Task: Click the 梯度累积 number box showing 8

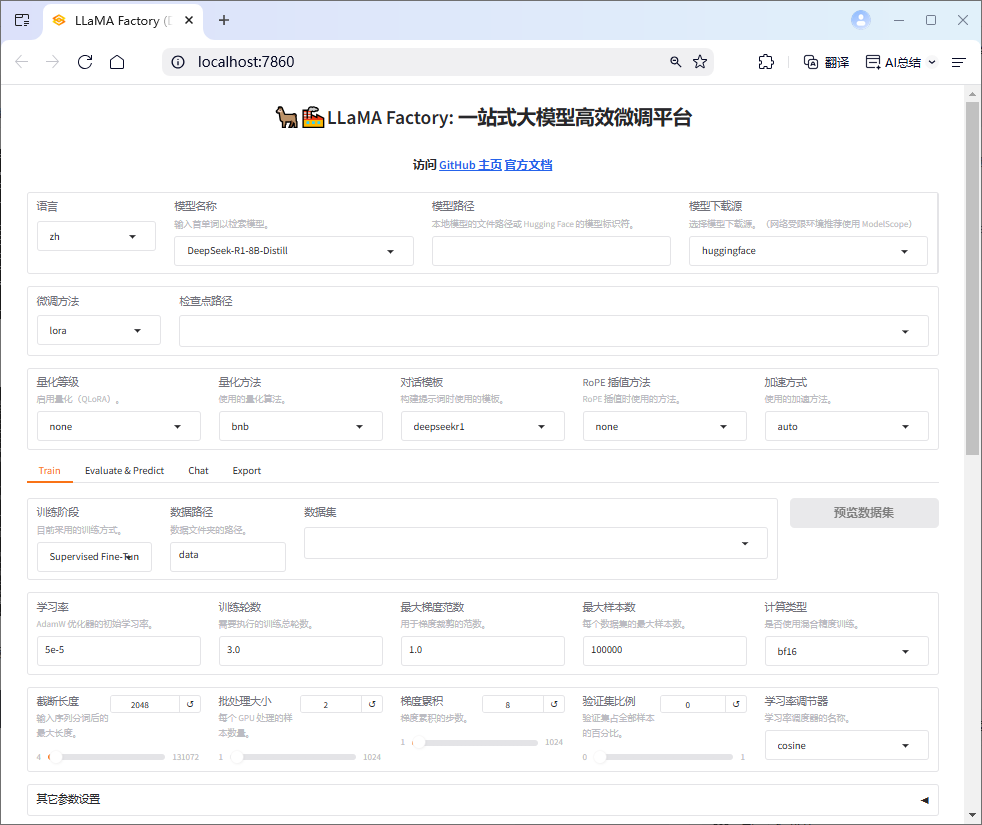Action: click(514, 704)
